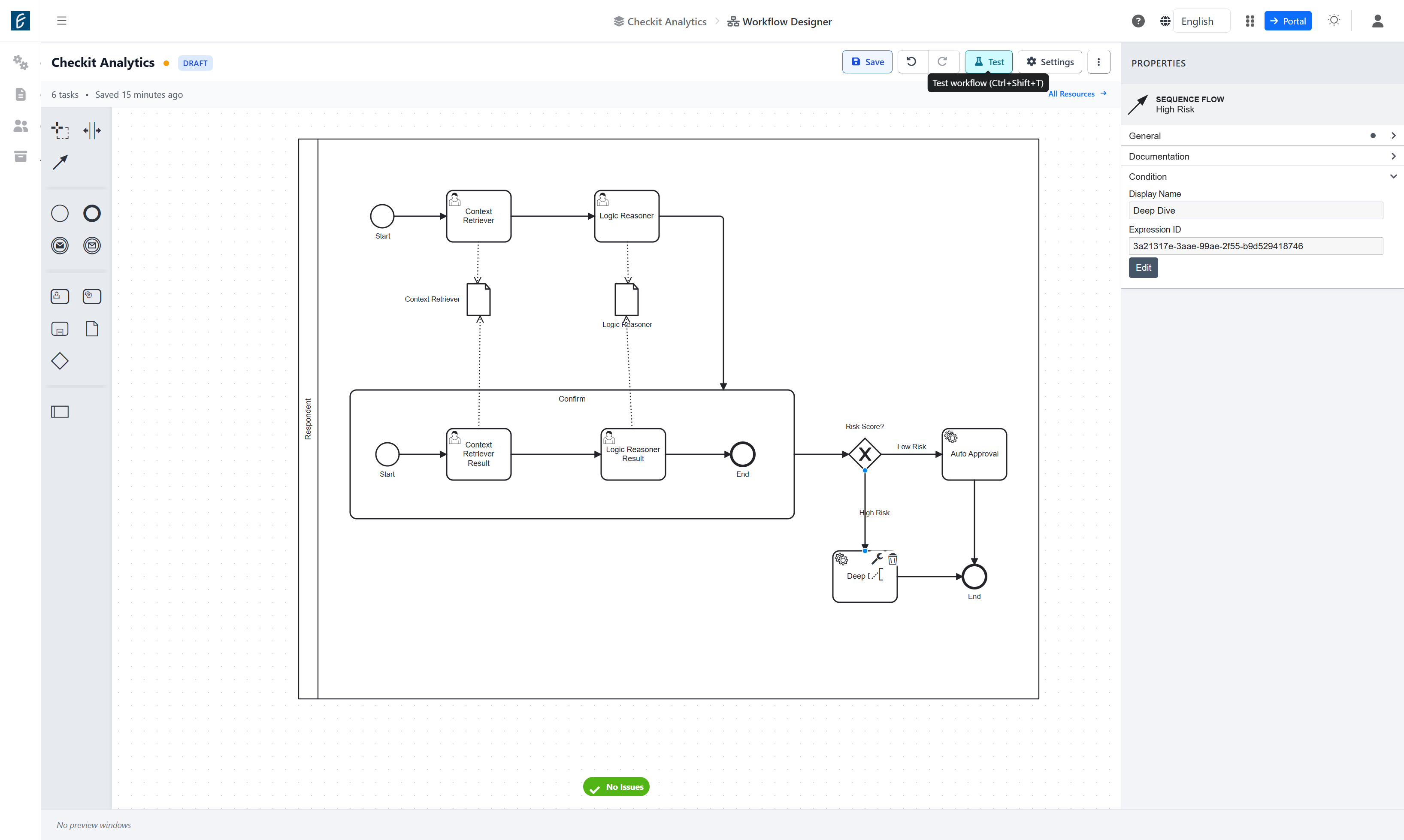Click the wrench icon on Deep Dive task
Viewport: 1404px width, 840px height.
tap(877, 559)
